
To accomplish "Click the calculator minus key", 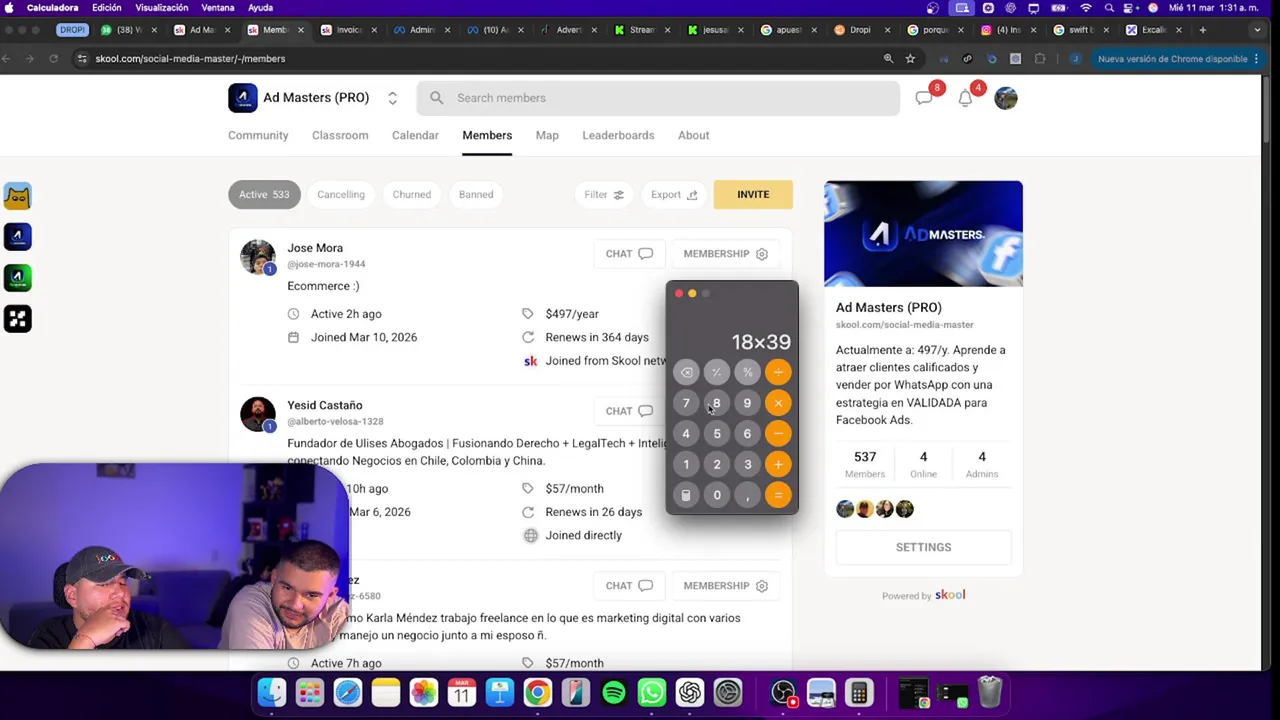I will coord(778,434).
